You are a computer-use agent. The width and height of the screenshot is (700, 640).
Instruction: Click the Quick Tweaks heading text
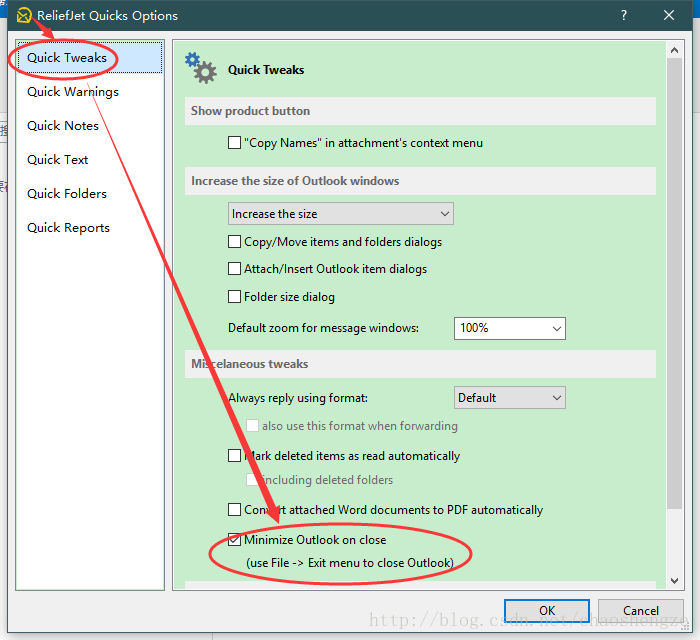click(266, 70)
